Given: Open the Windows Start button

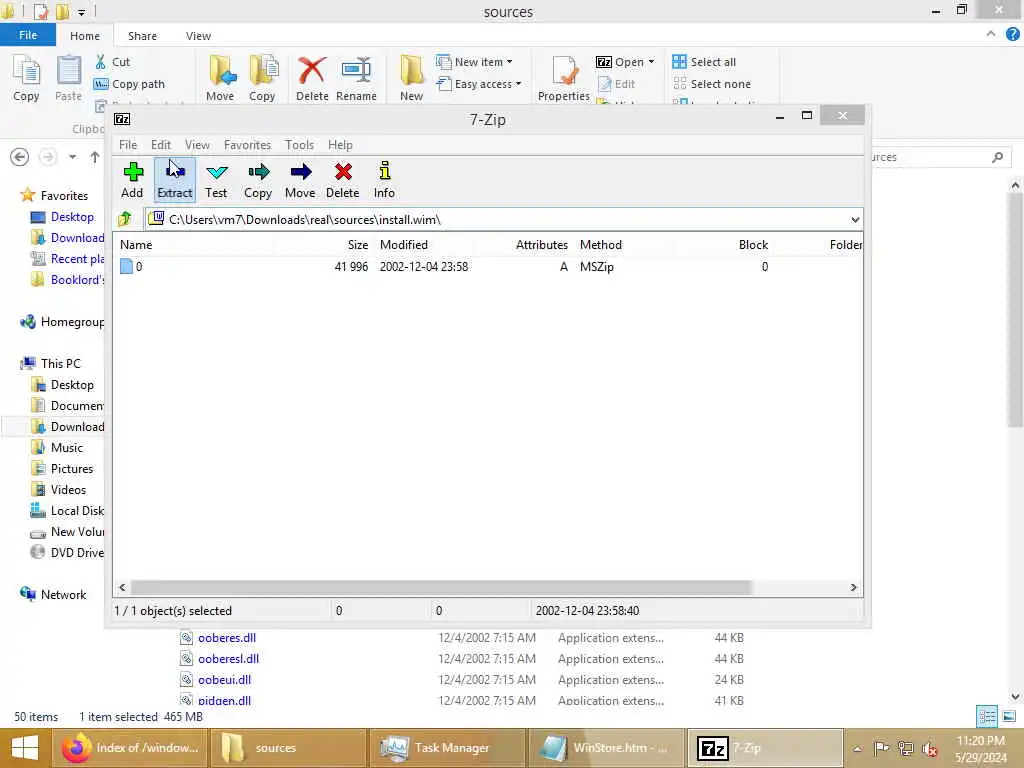Looking at the screenshot, I should 25,748.
